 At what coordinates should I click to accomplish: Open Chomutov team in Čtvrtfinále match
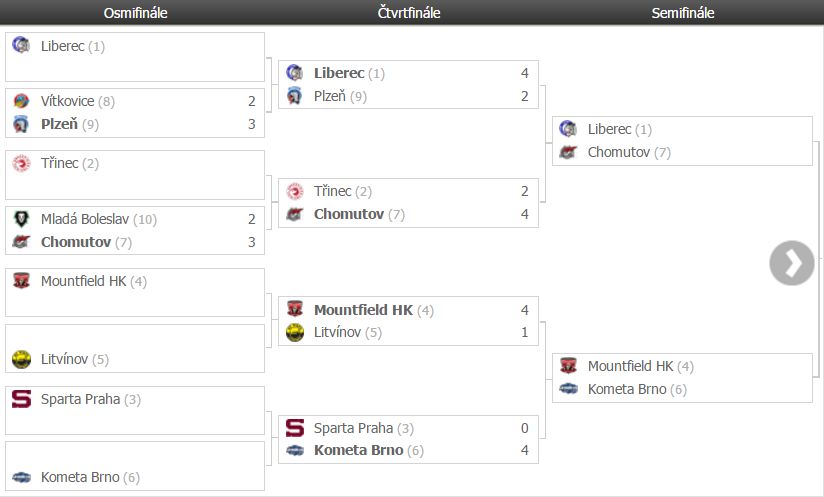(349, 214)
